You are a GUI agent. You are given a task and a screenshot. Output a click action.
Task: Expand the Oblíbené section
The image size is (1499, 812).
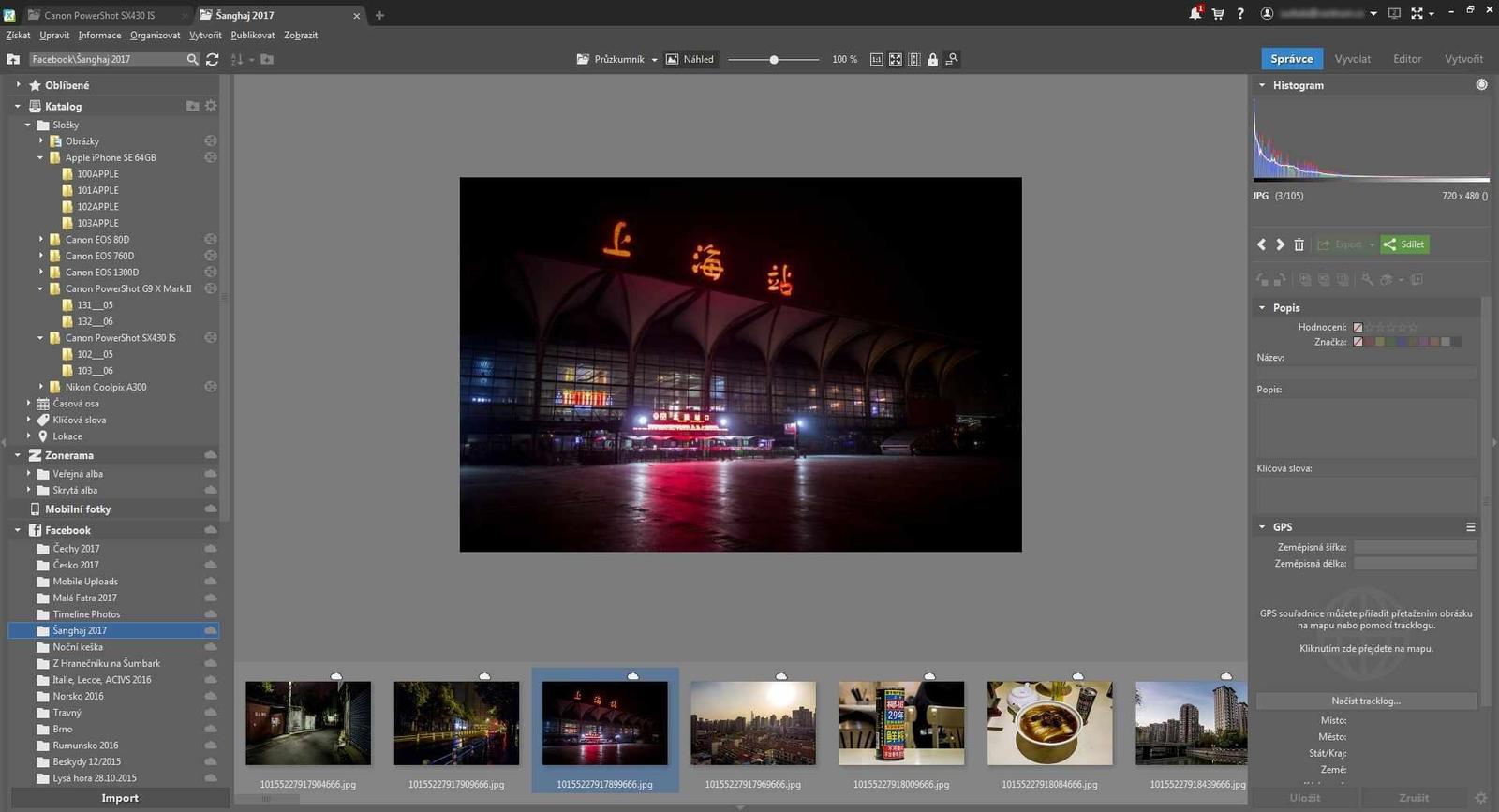[18, 85]
